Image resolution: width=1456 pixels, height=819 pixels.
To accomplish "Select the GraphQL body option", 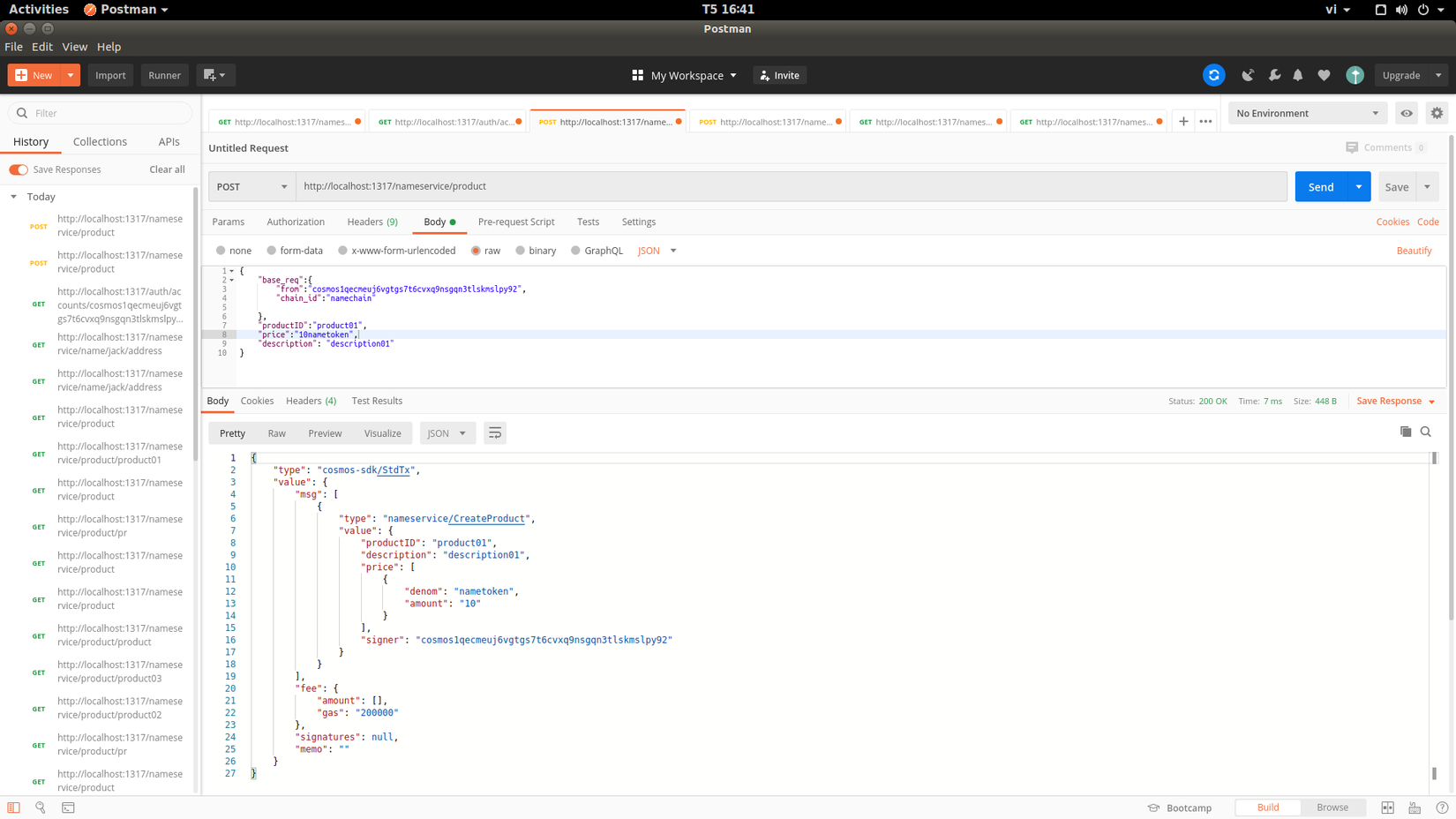I will (575, 251).
